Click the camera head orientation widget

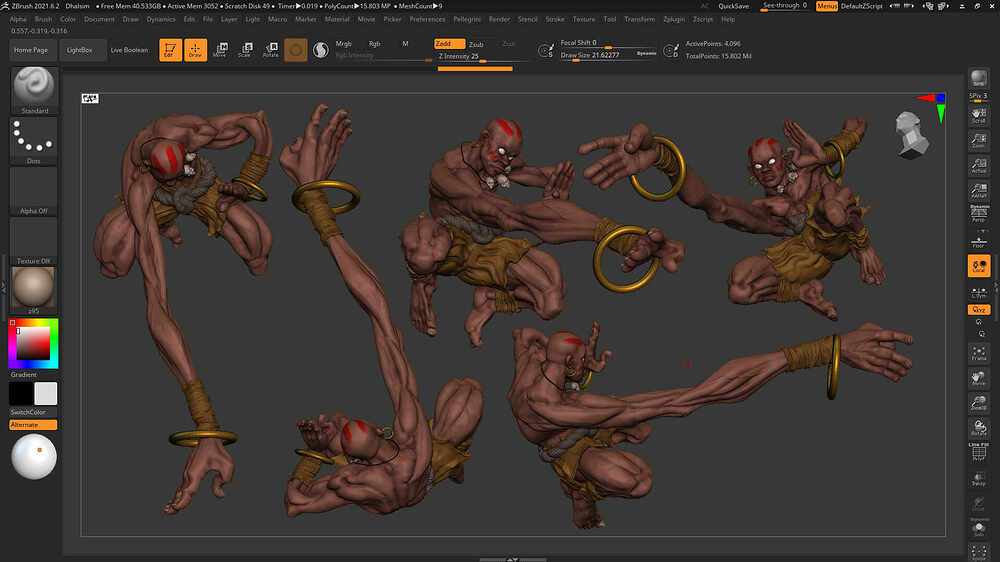(911, 135)
